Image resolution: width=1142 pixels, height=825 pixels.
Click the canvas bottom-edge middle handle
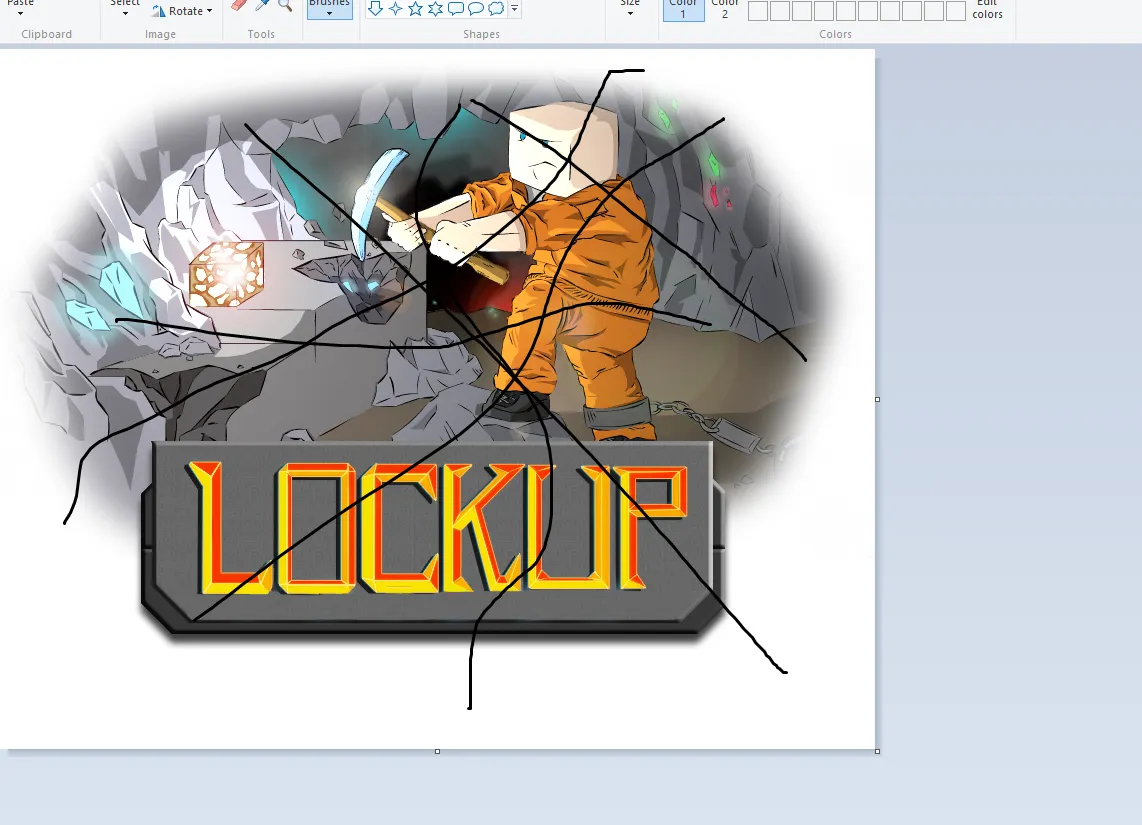coord(437,751)
